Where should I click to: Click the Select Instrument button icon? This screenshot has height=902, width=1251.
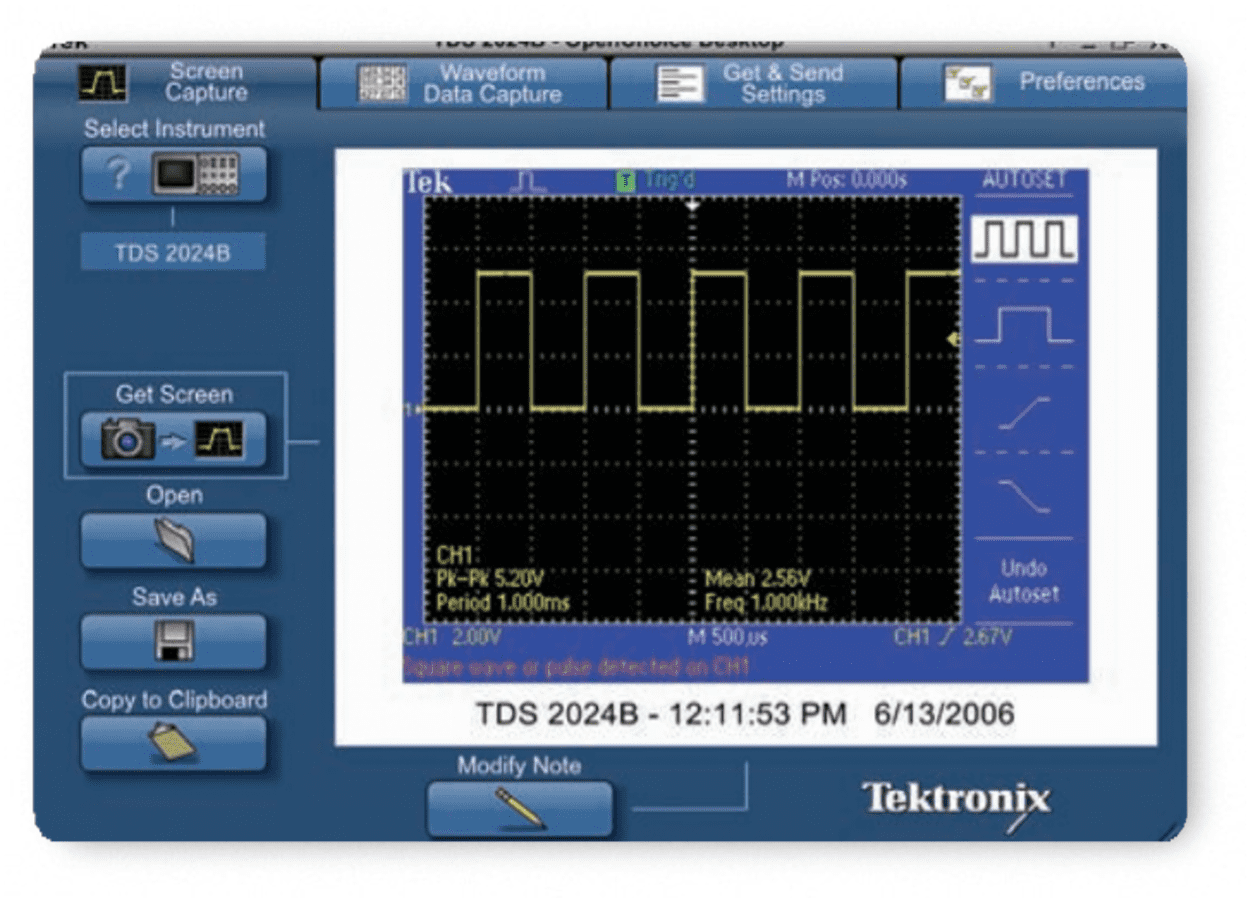coord(174,175)
